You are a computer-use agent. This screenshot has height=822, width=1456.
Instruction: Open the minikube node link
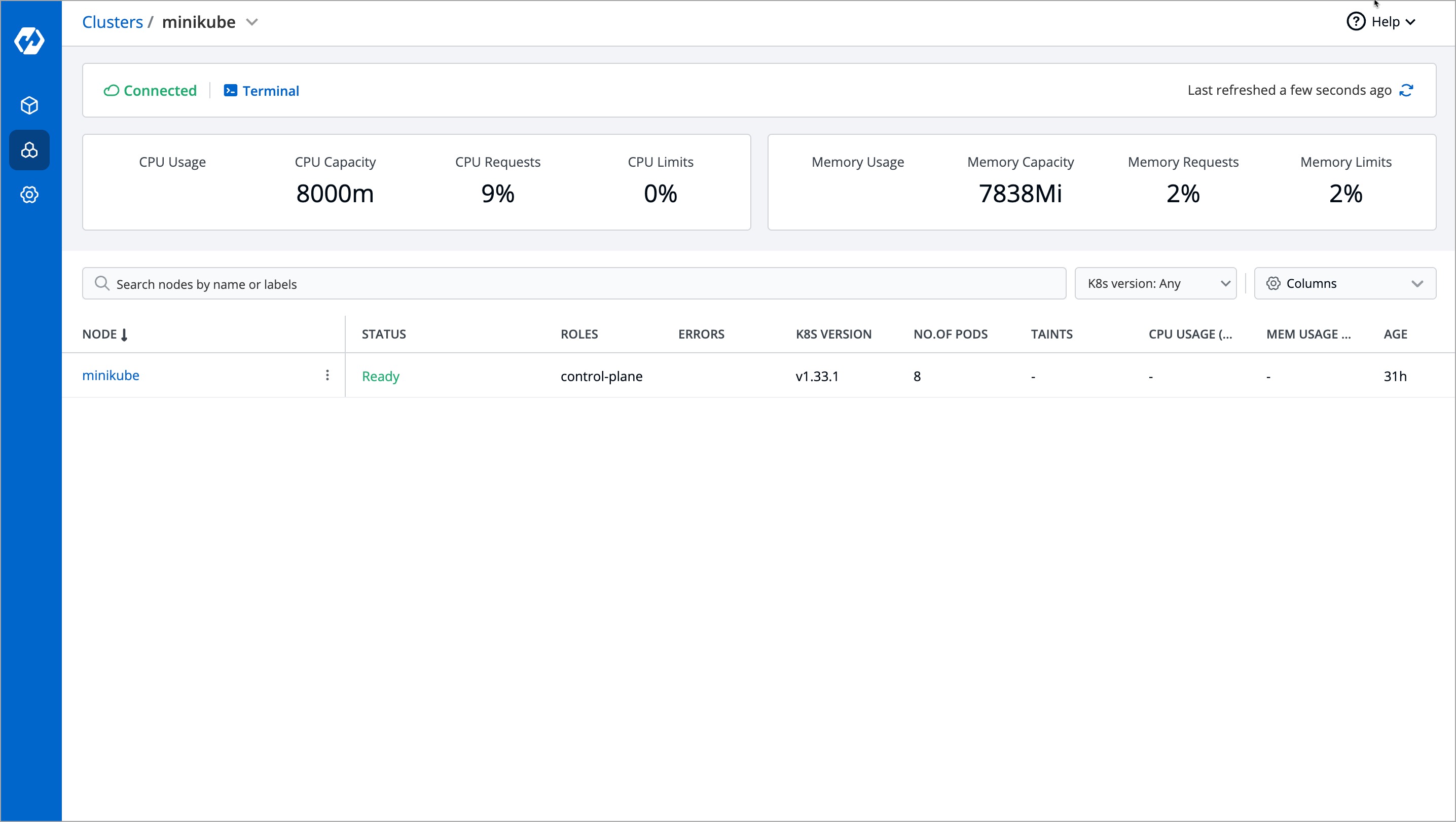point(111,376)
